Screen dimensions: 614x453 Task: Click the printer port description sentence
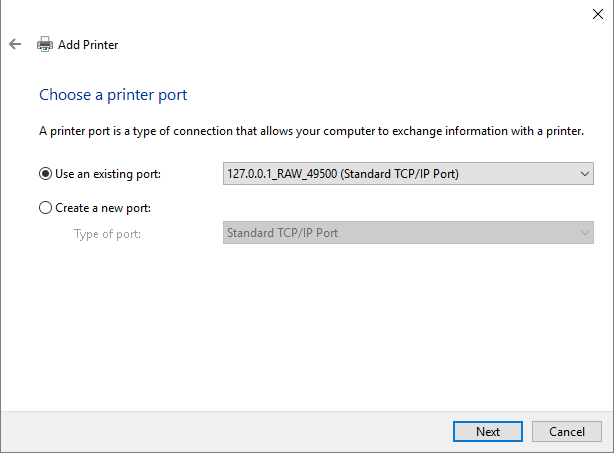click(311, 131)
